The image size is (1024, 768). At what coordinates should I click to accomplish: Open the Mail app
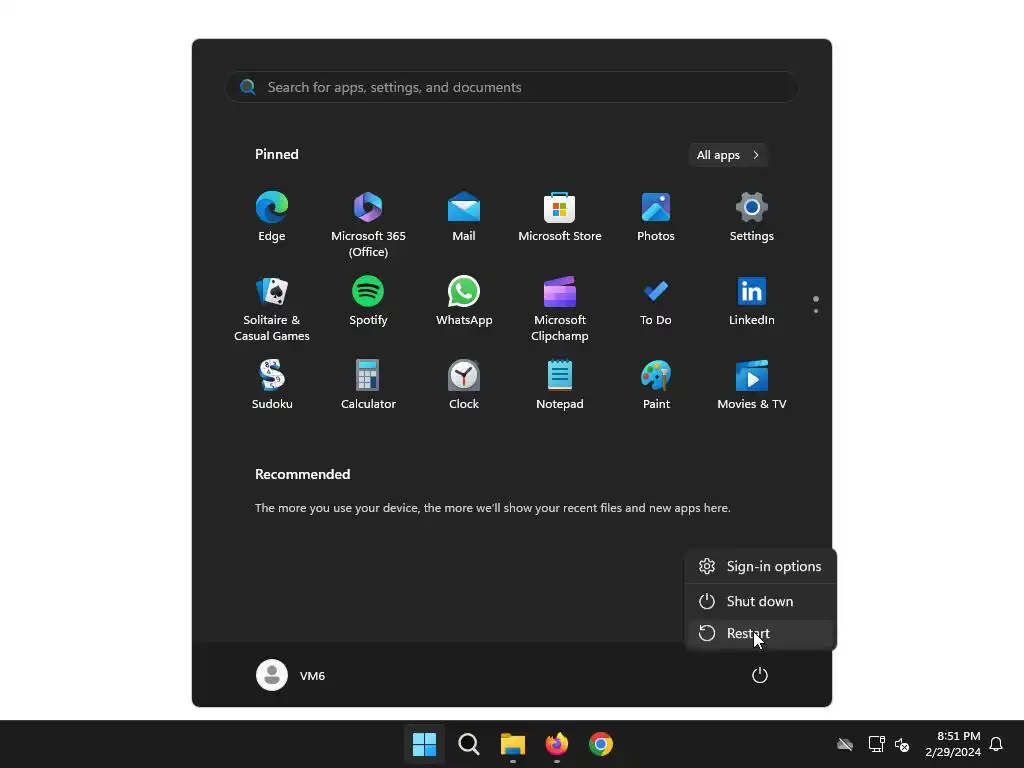coord(464,217)
